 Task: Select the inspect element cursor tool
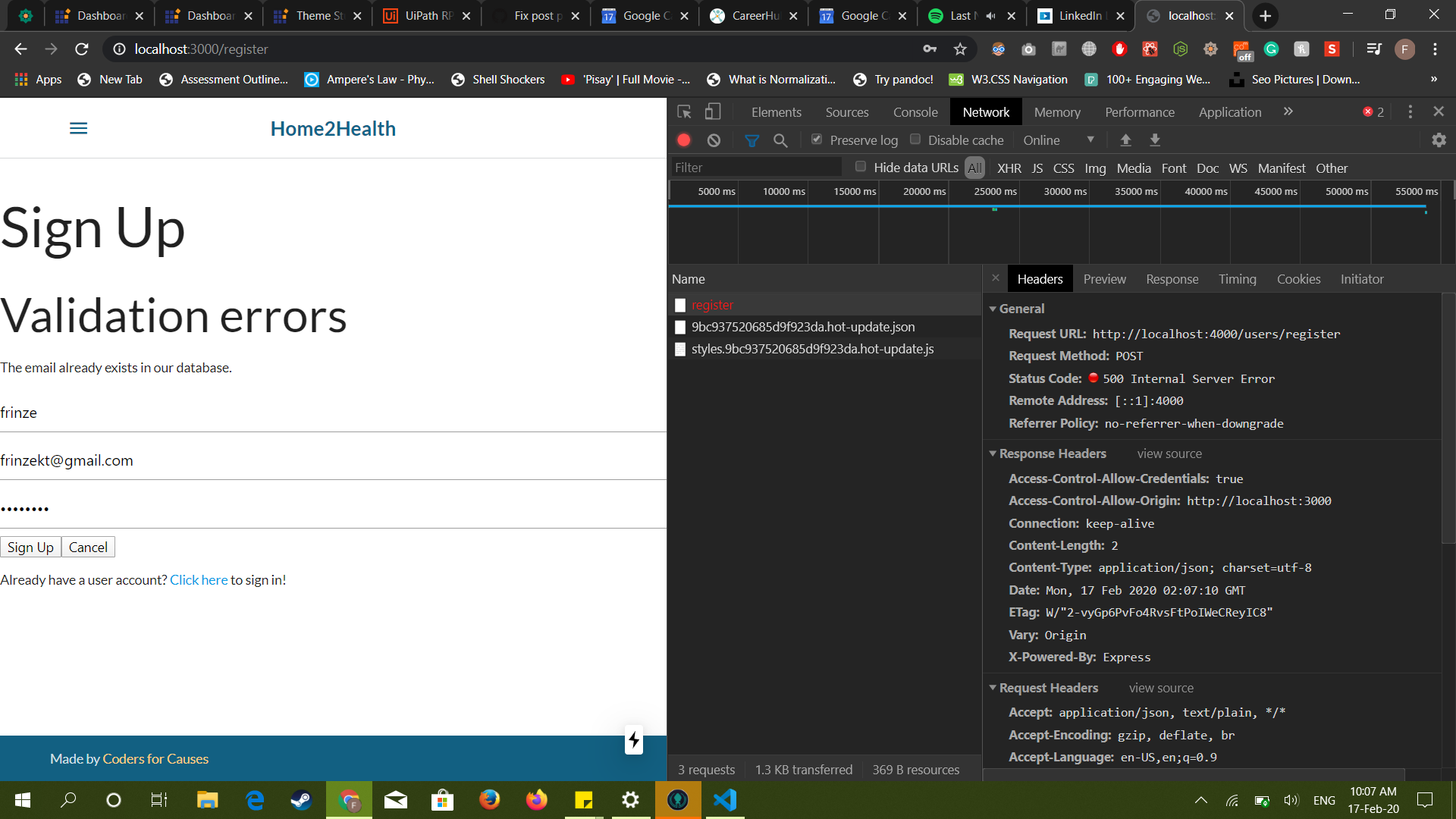684,111
